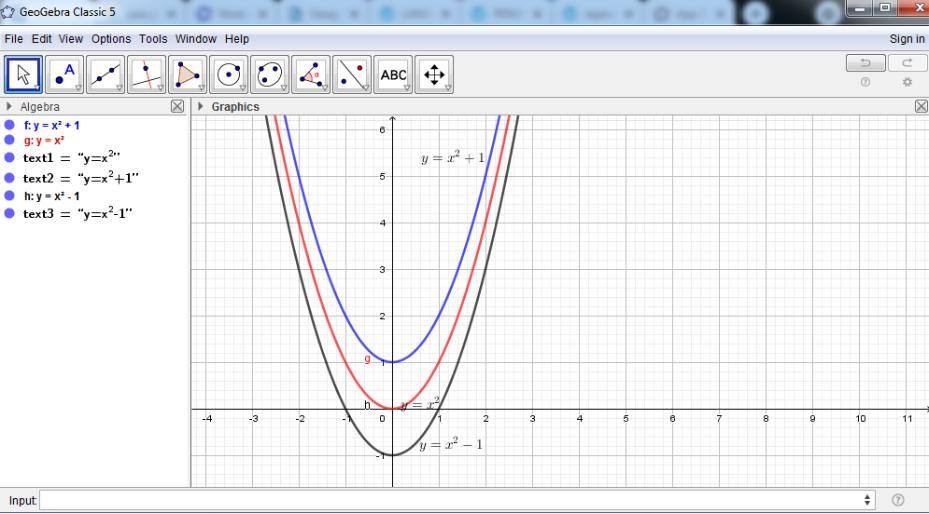Expand the Graphics view style bar
The height and width of the screenshot is (514, 929).
click(202, 107)
